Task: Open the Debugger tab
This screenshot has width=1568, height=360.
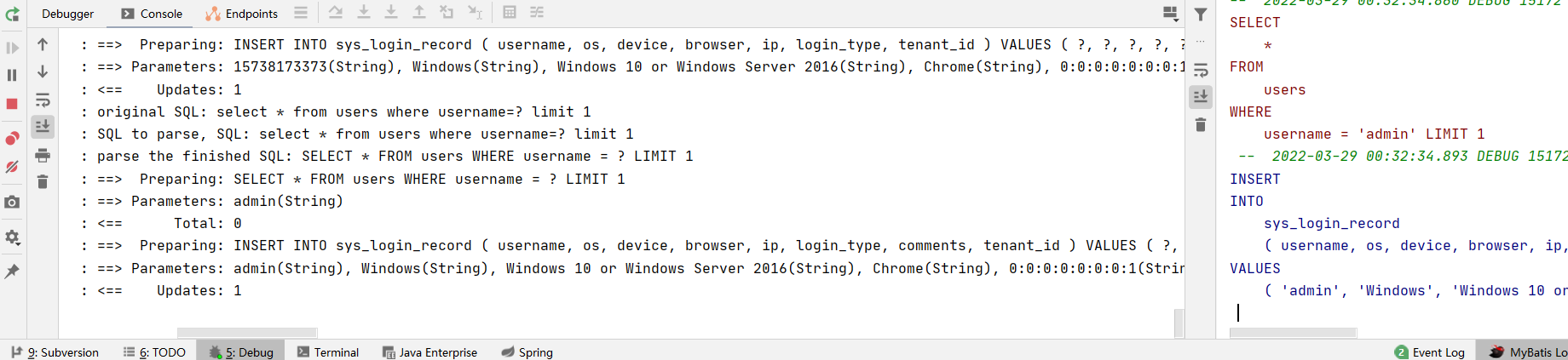Action: click(x=68, y=14)
